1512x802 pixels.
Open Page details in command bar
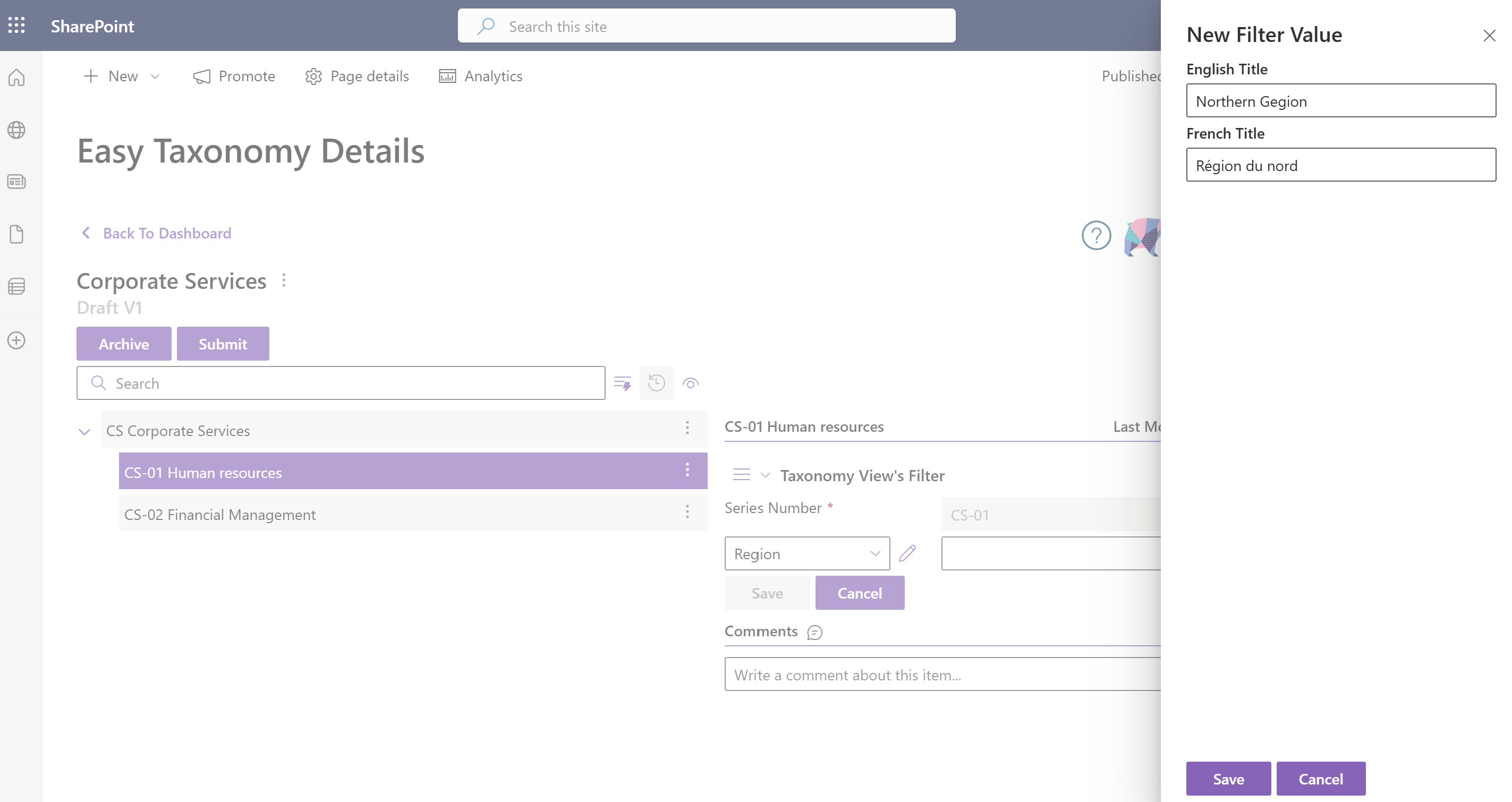click(357, 76)
